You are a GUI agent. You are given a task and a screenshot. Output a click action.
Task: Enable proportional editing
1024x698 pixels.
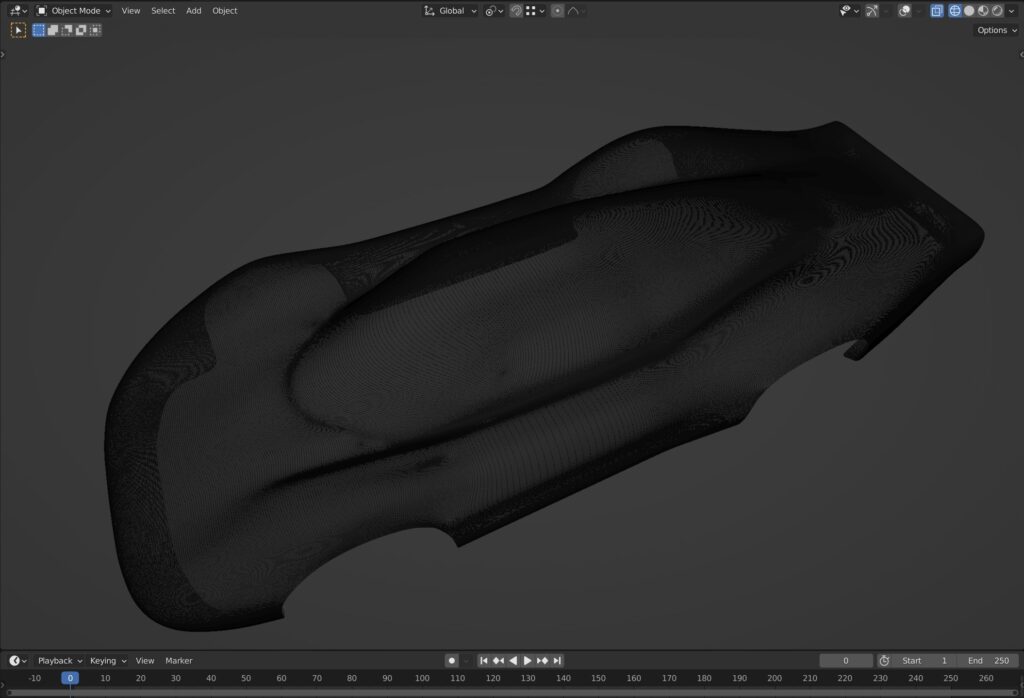pos(557,10)
